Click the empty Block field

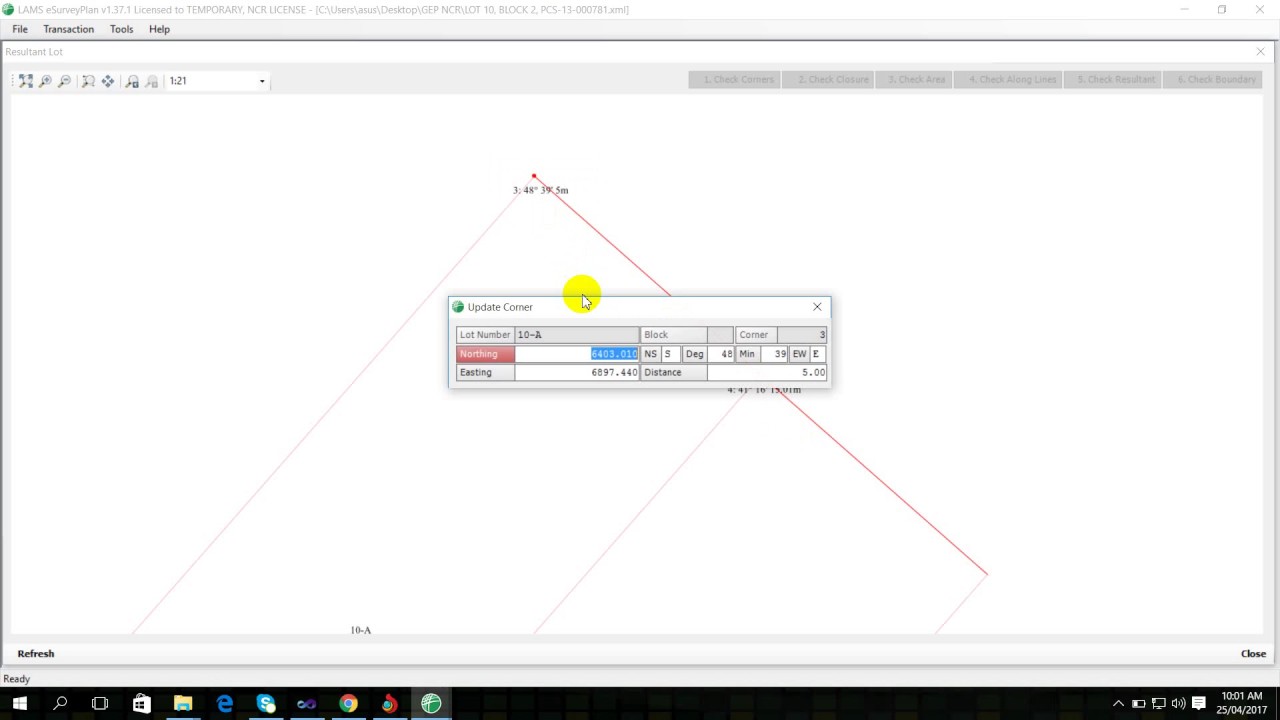pyautogui.click(x=720, y=335)
